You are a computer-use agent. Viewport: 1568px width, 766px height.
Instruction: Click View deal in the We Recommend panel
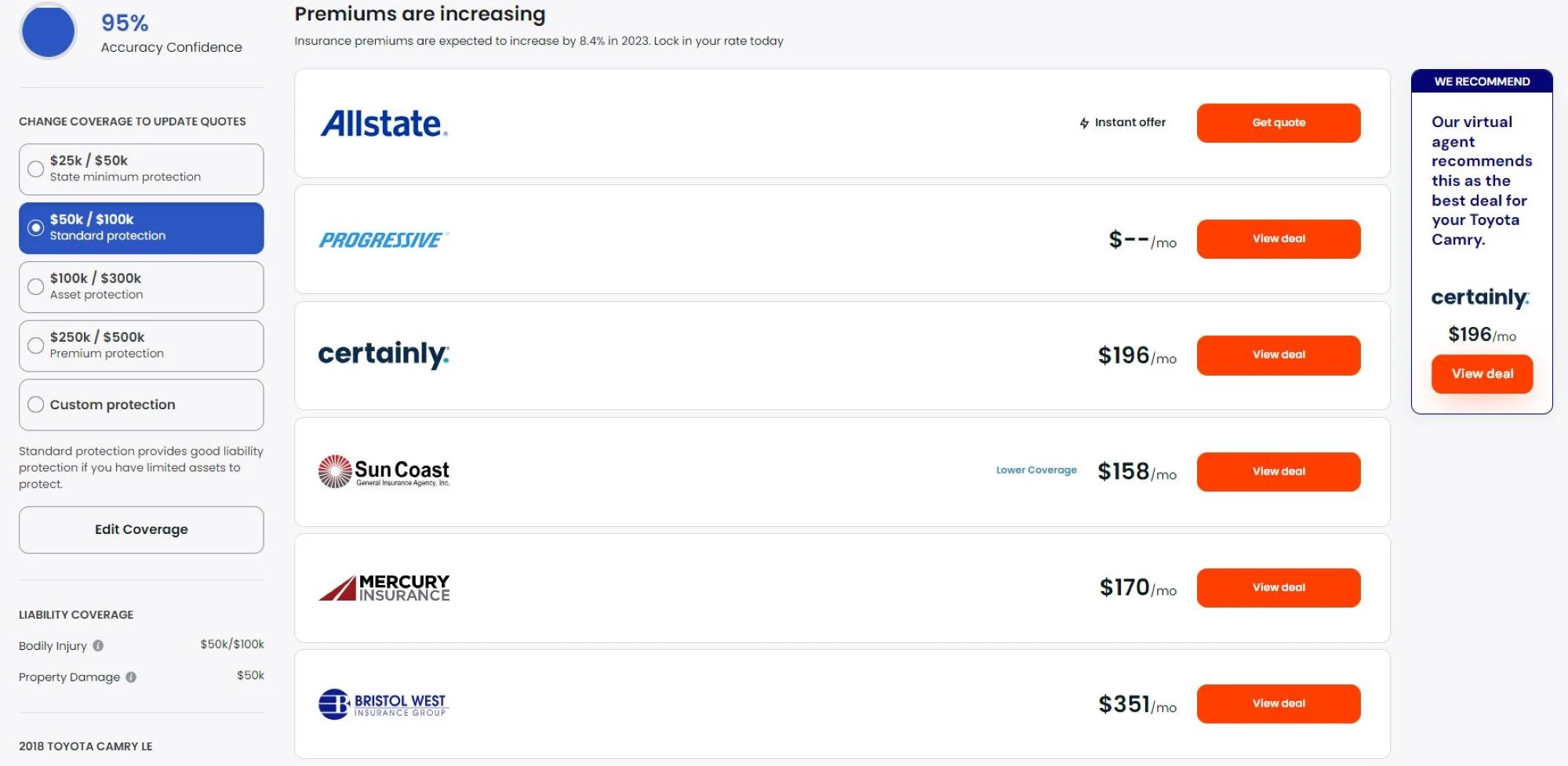coord(1482,374)
